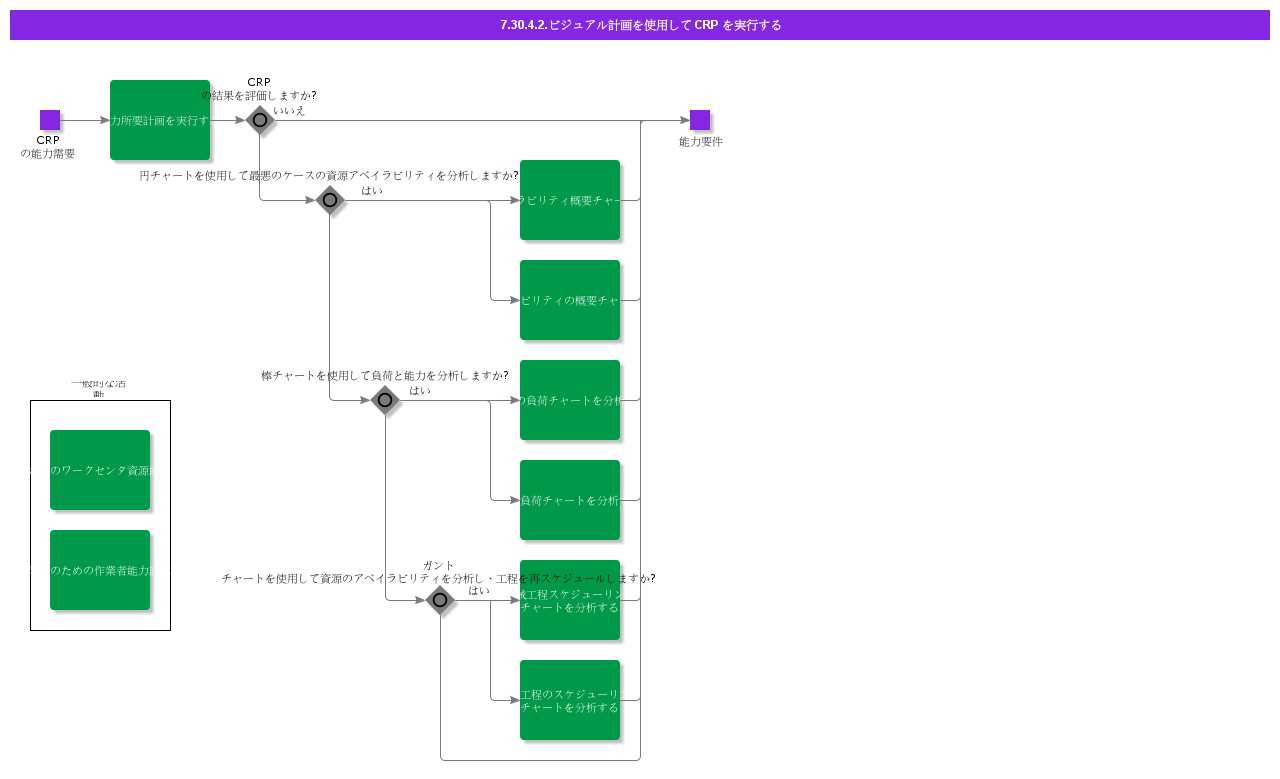Click the CRP の能力需要 label text
Viewport: 1280px width, 779px height.
point(48,147)
